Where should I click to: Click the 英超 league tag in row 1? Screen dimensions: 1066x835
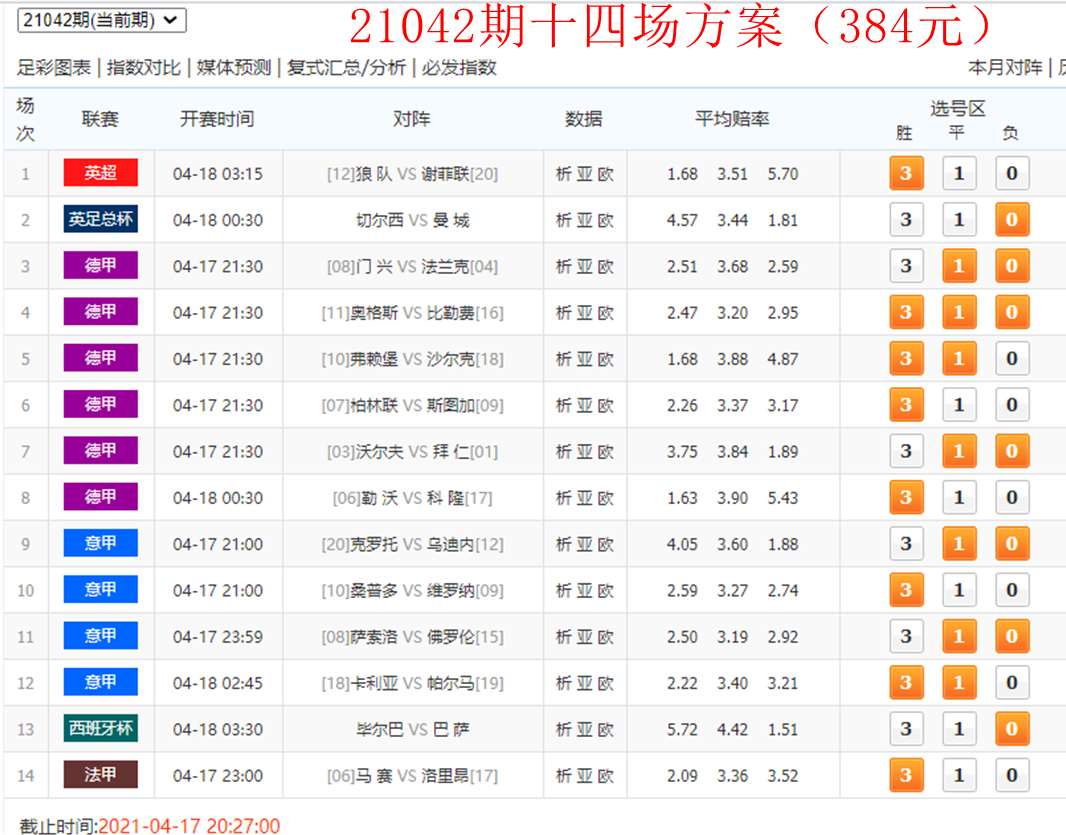101,173
